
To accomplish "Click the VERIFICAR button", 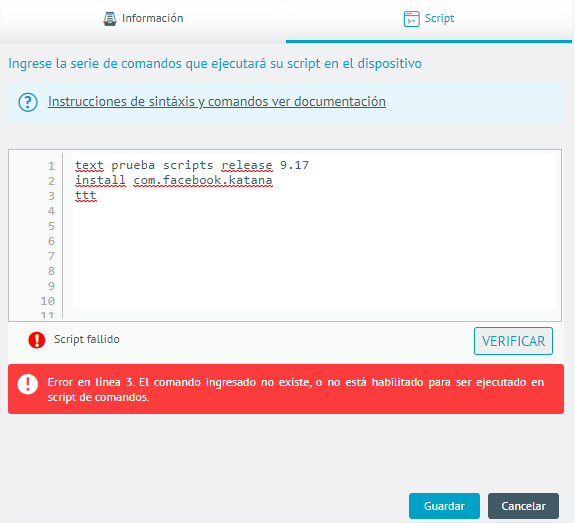I will click(x=513, y=341).
